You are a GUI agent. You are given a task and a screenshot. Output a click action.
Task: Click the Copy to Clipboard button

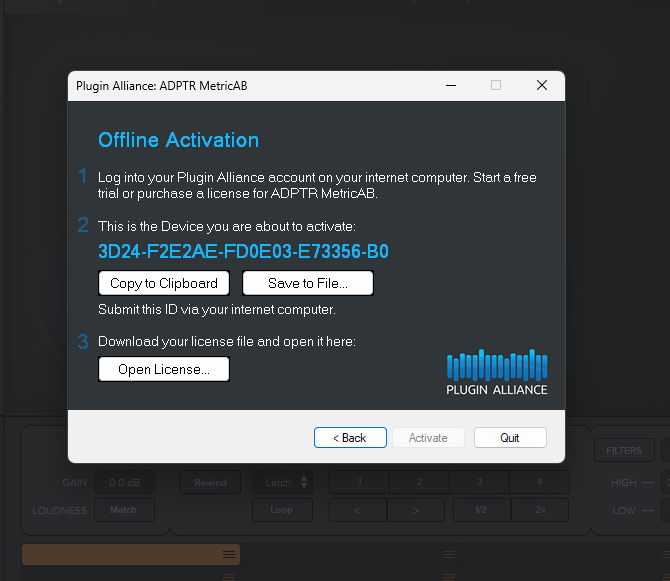point(164,283)
